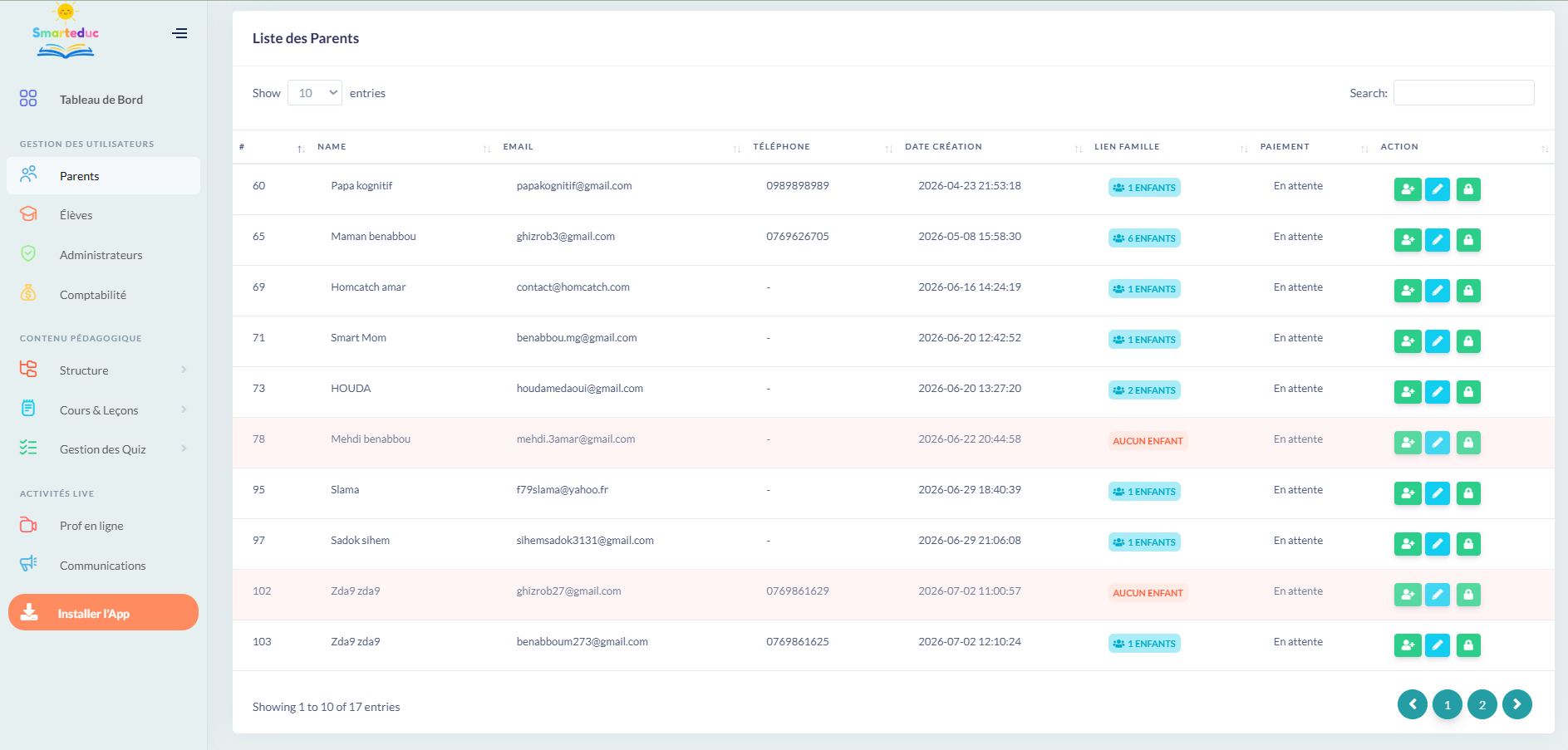1568x750 pixels.
Task: Click the 6 ENFANTS badge for Maman benabbou
Action: coord(1144,238)
